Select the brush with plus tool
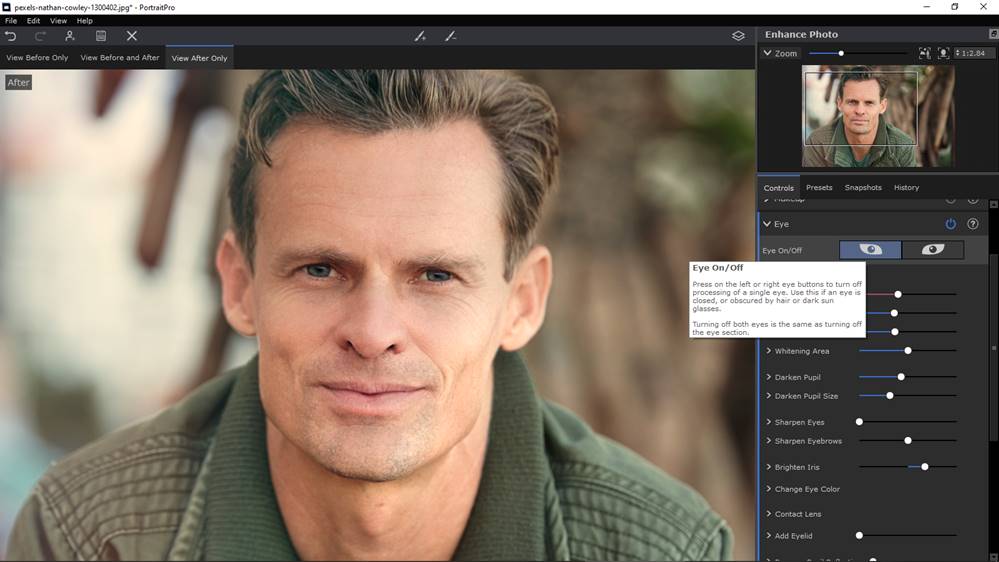999x562 pixels. [420, 36]
